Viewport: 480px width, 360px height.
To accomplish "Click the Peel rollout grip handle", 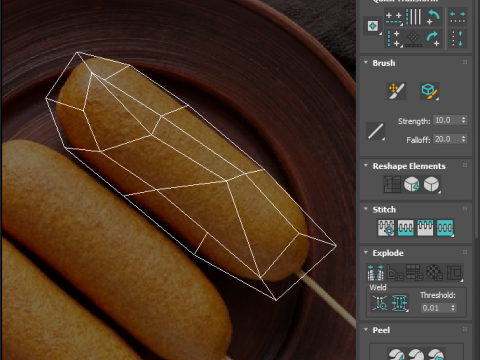I will click(465, 329).
